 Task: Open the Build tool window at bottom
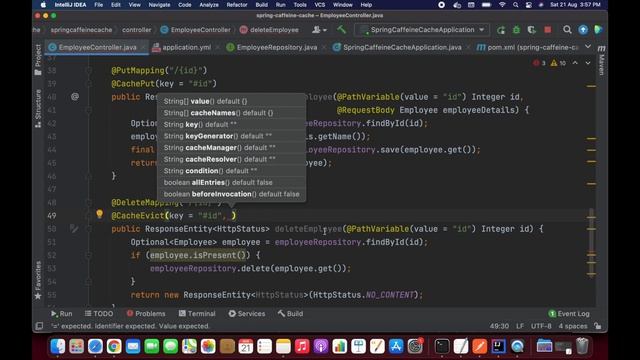290,313
